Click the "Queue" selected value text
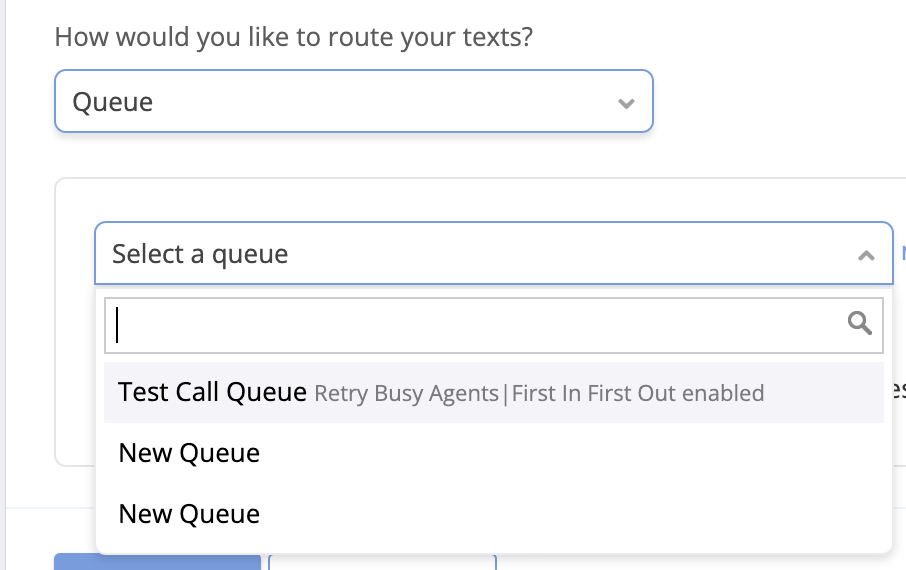Screen dimensions: 906x570 113,102
